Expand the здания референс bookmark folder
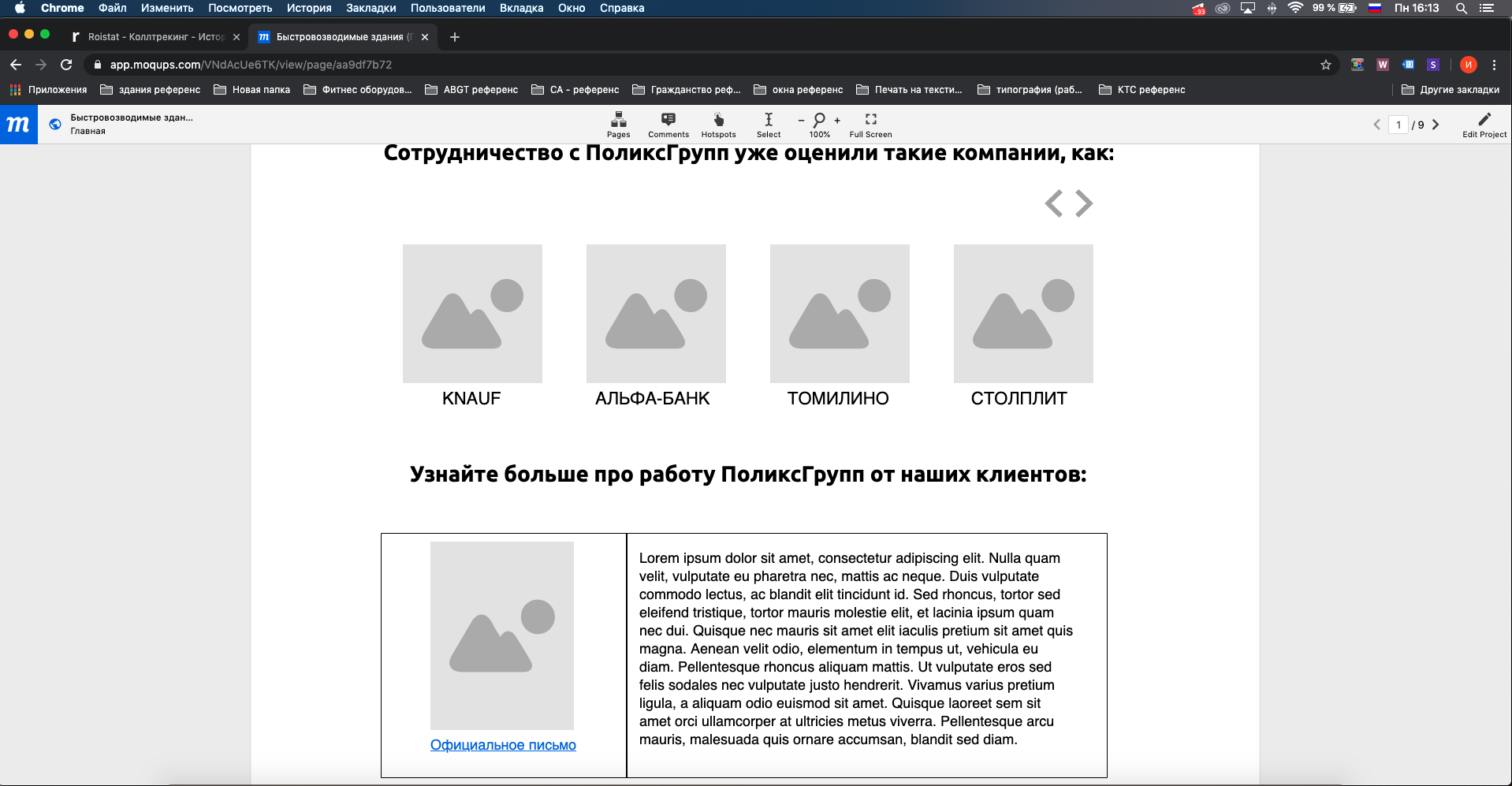 click(x=151, y=90)
